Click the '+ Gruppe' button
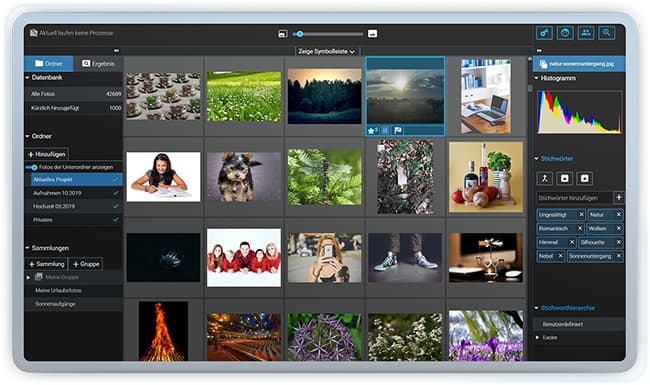 click(x=86, y=264)
